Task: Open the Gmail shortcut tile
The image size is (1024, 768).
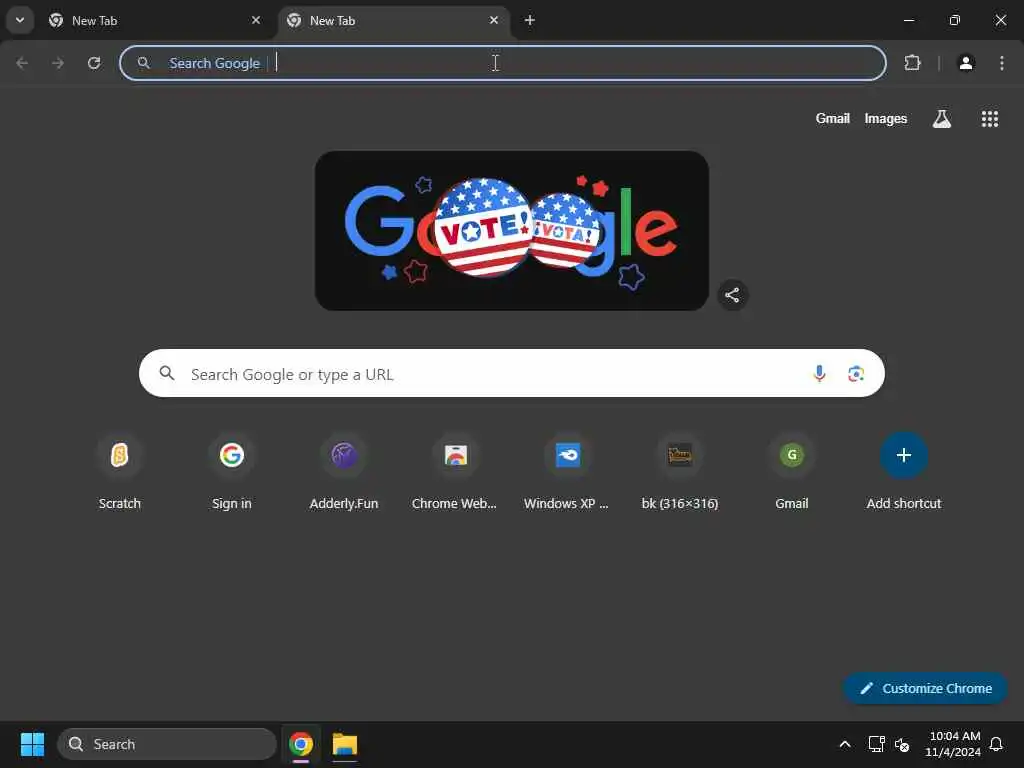Action: point(792,473)
